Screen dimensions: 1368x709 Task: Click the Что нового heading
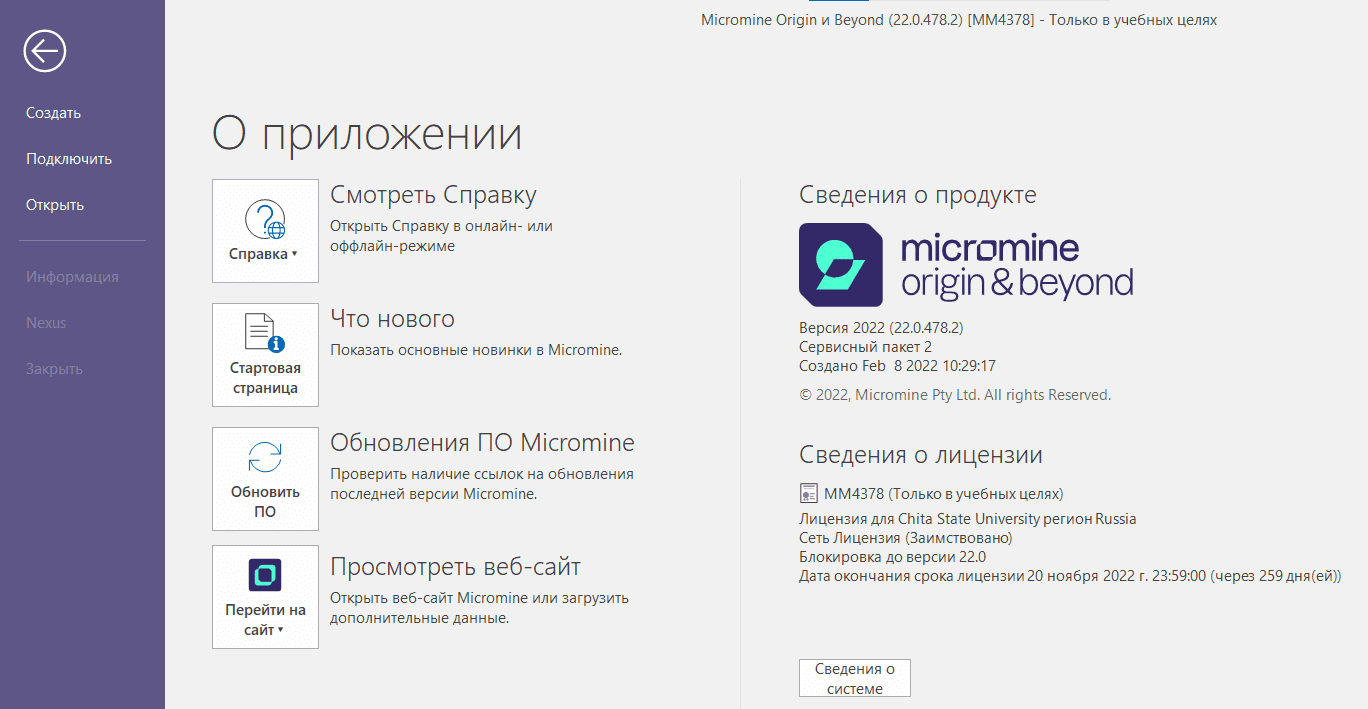pos(392,319)
